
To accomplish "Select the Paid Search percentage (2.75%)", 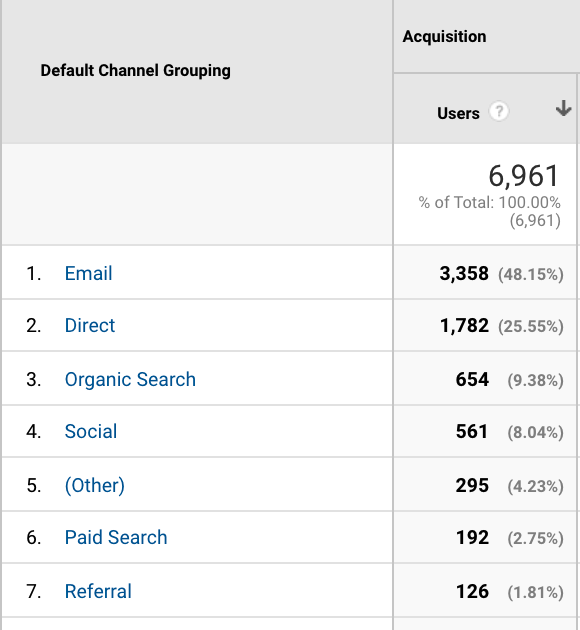I will click(x=535, y=538).
